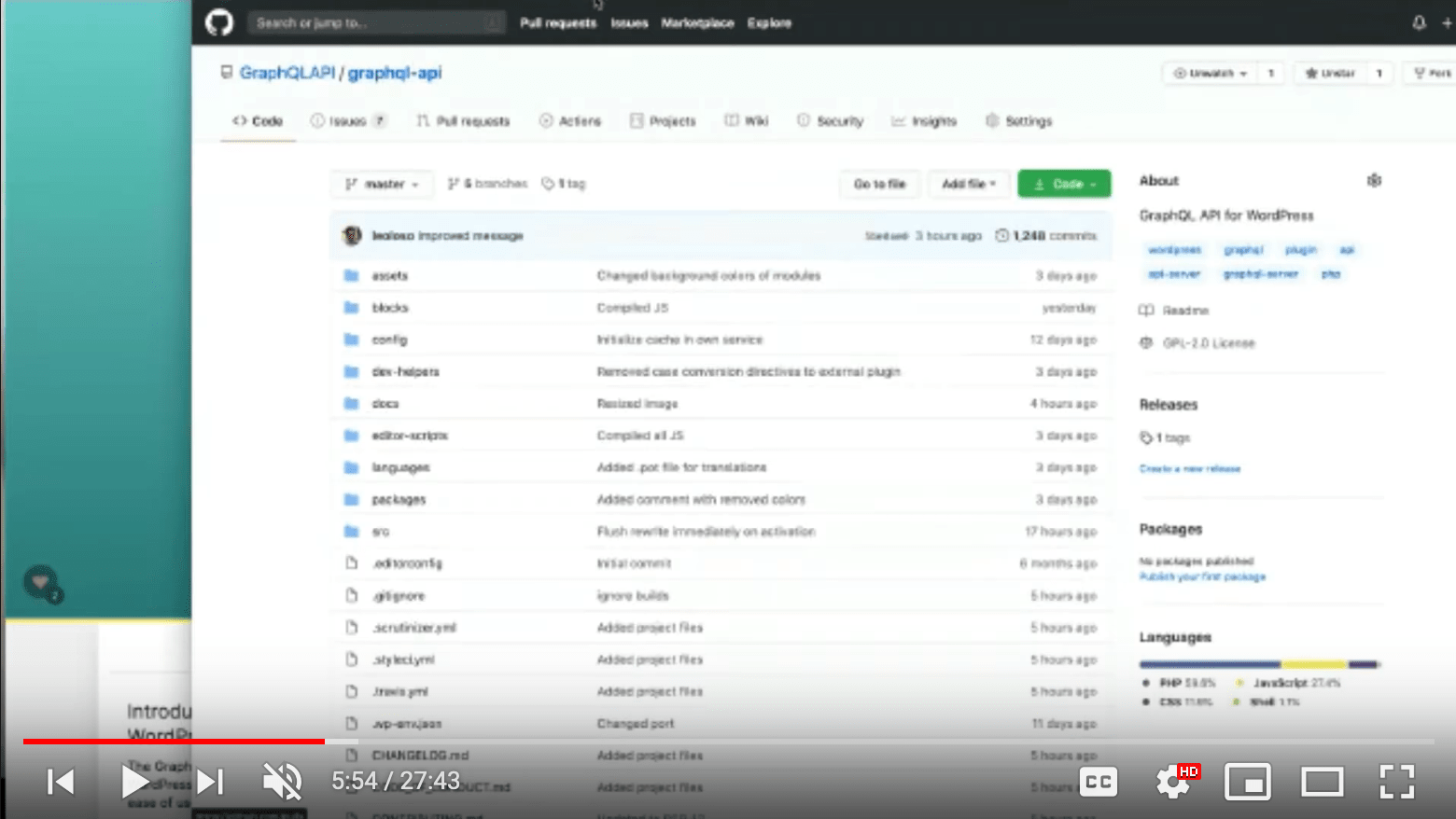
Task: Open the config folder
Action: tap(389, 340)
